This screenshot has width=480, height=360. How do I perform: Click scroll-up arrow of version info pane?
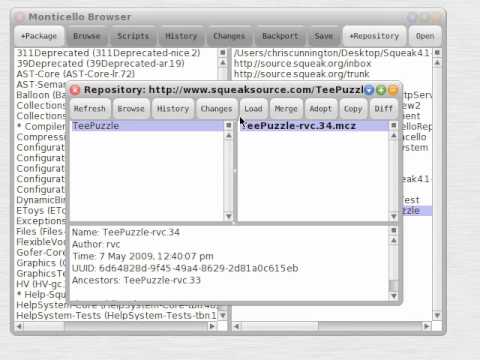point(394,240)
